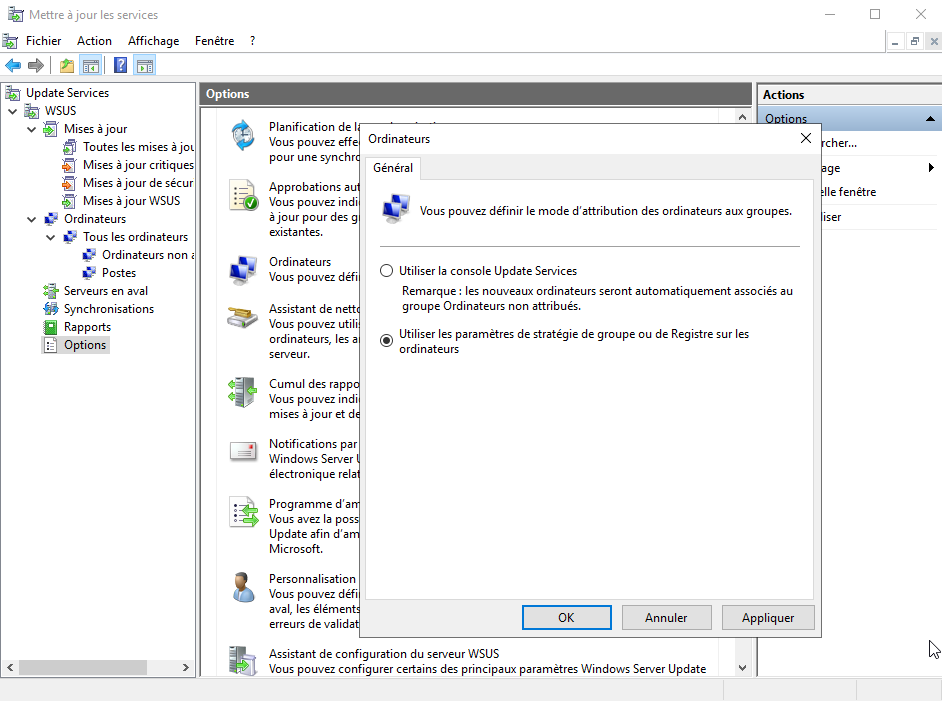This screenshot has width=942, height=701.
Task: Click the tree pane scroll-right arrow
Action: pyautogui.click(x=186, y=667)
